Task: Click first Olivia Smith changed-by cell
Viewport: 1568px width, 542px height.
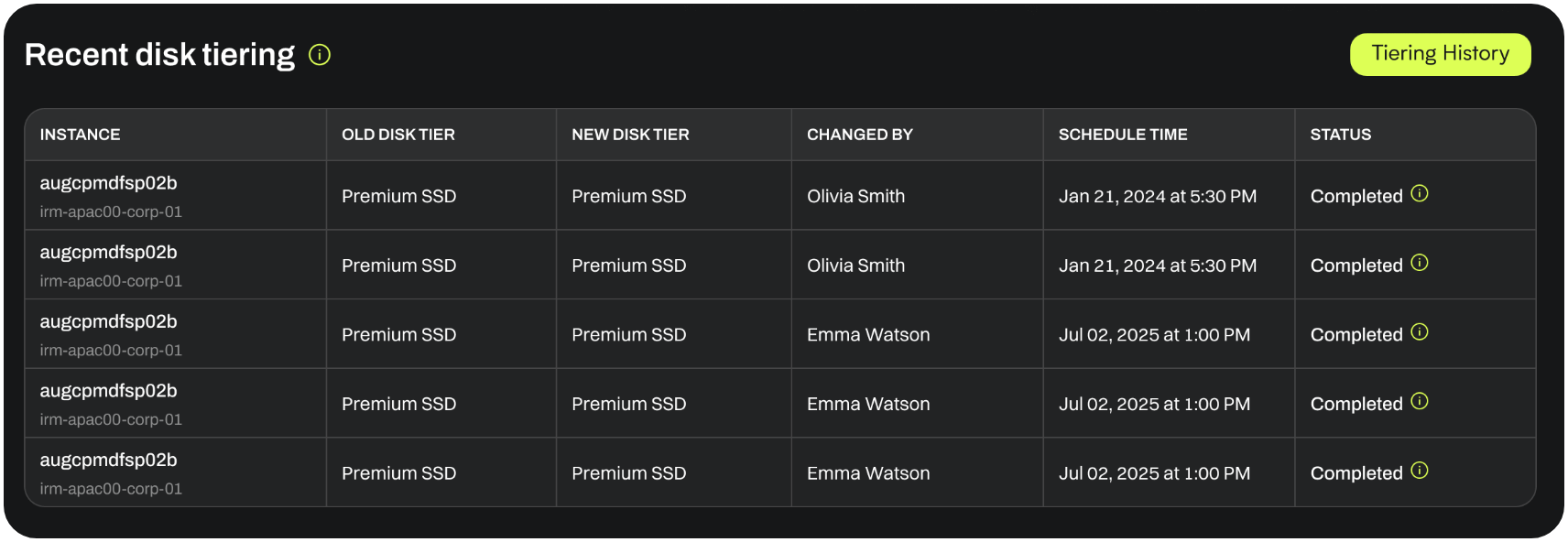Action: [x=855, y=196]
